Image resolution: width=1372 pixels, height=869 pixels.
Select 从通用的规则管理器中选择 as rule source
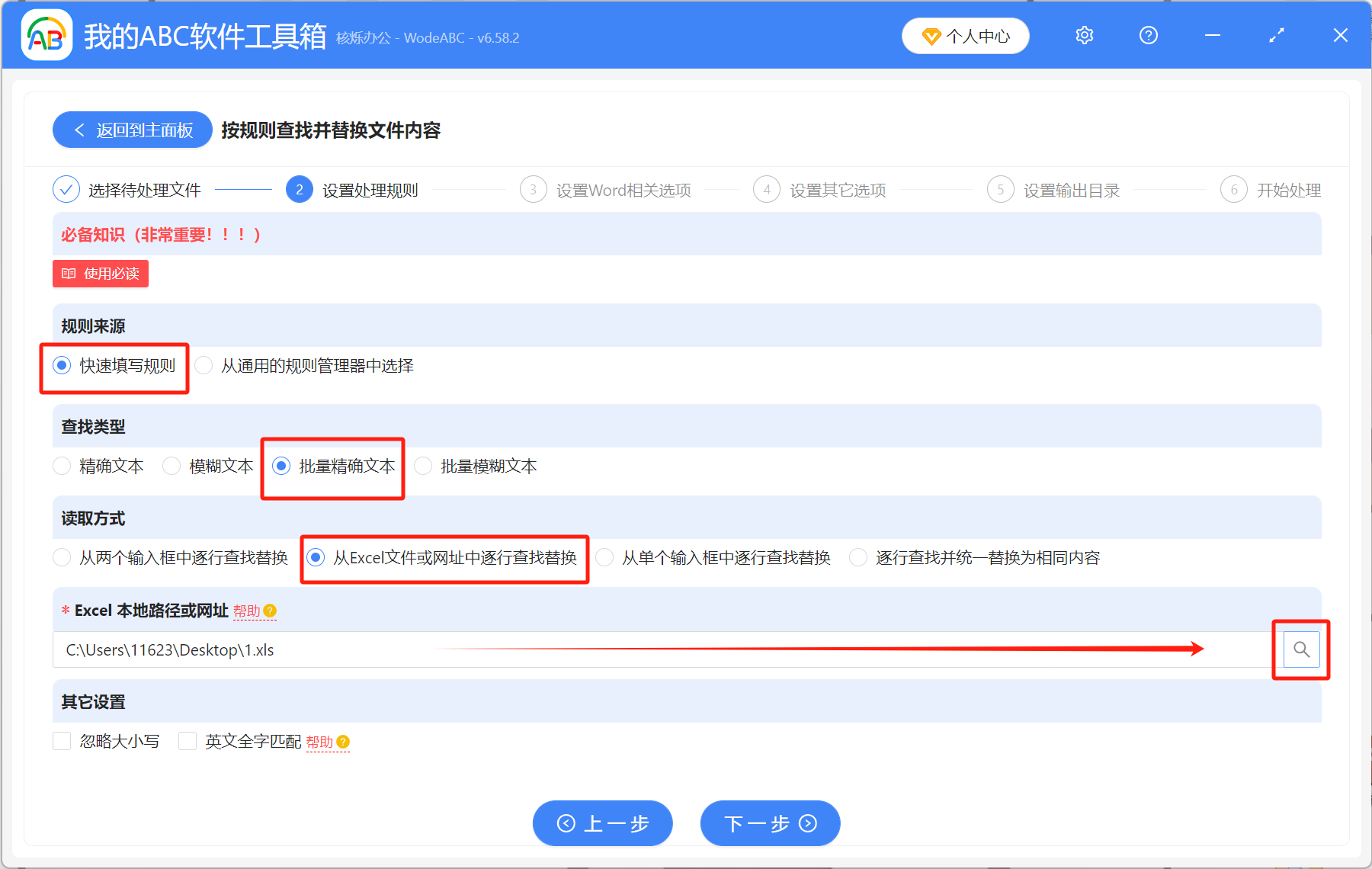pos(204,366)
